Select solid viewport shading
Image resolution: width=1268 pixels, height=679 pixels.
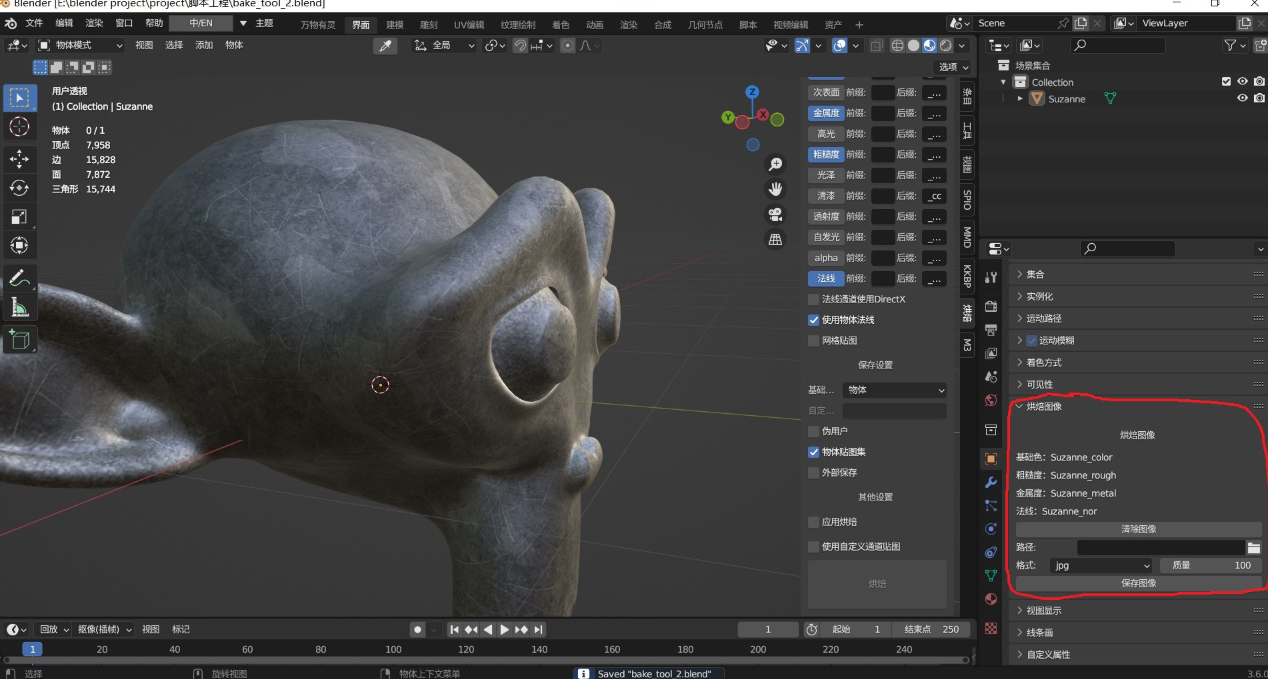tap(913, 45)
